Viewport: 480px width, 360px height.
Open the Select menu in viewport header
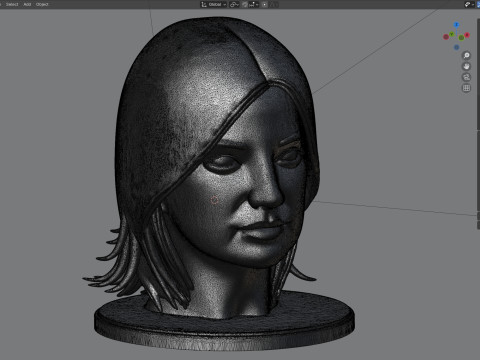tap(12, 4)
